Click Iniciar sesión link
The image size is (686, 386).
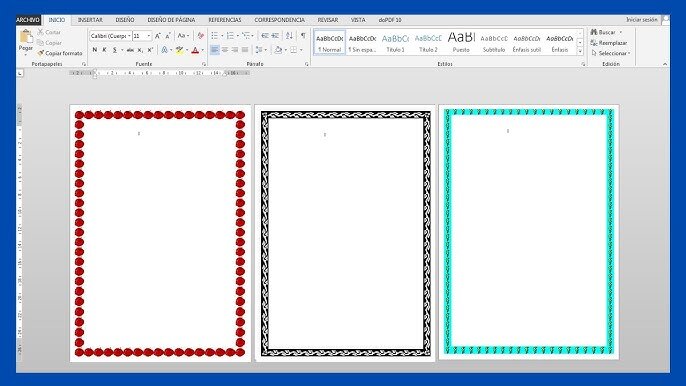click(x=641, y=20)
